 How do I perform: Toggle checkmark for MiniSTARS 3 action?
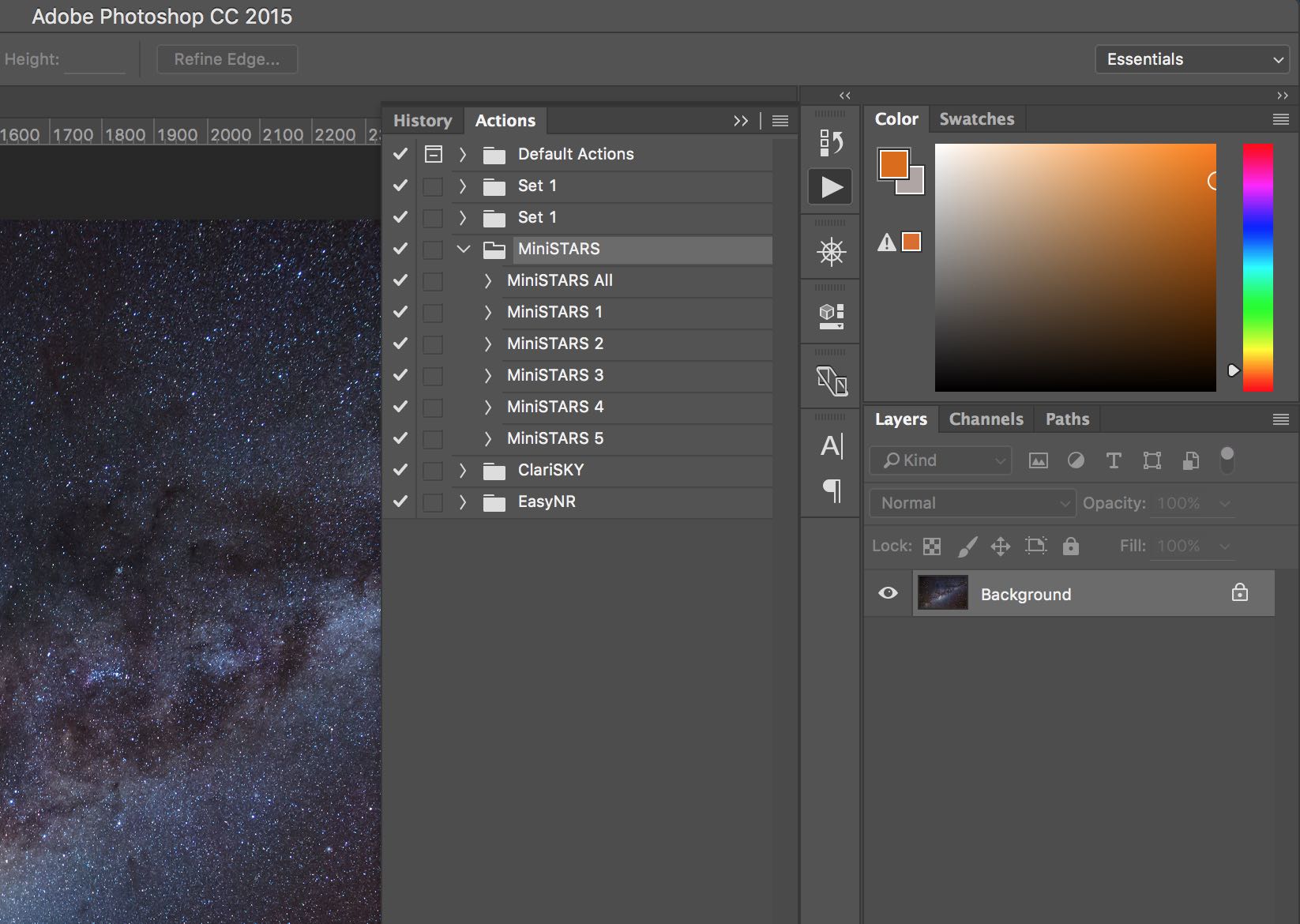(400, 375)
